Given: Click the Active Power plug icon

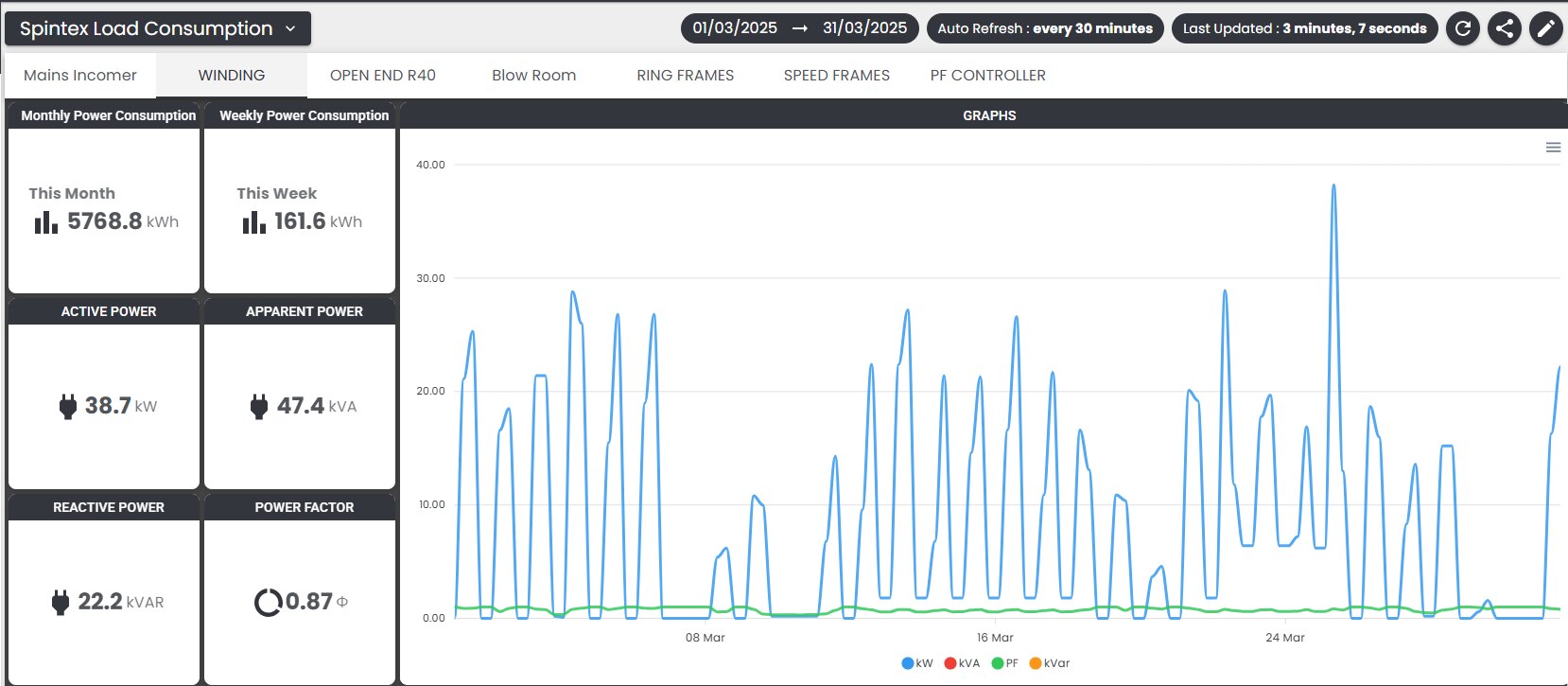Looking at the screenshot, I should coord(68,406).
